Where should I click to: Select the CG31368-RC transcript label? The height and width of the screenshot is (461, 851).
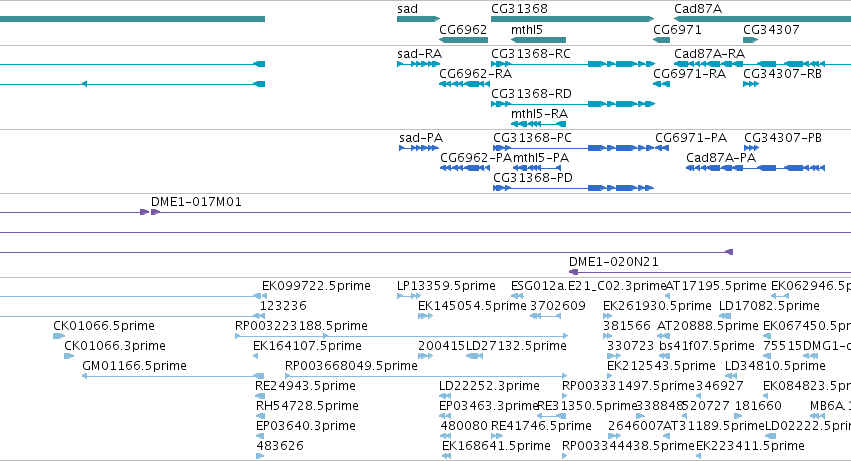pyautogui.click(x=531, y=54)
